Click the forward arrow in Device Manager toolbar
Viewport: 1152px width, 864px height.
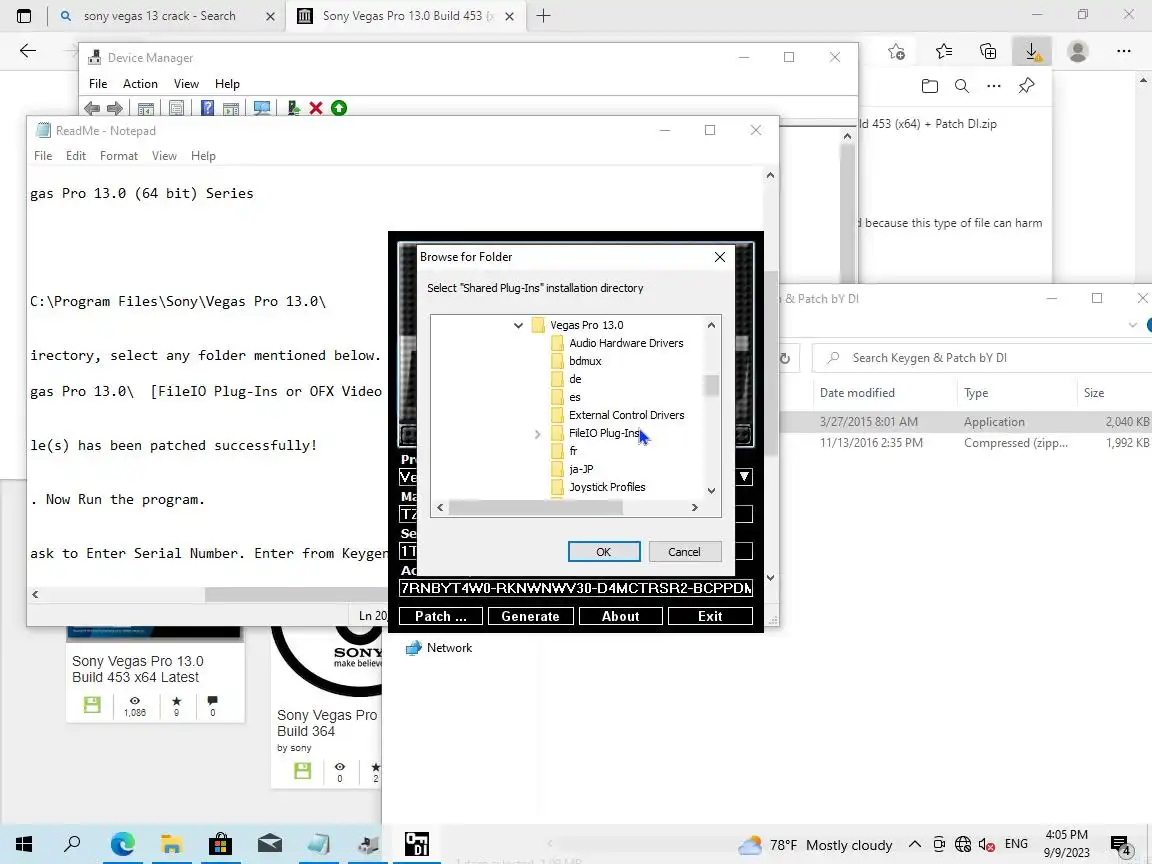115,108
